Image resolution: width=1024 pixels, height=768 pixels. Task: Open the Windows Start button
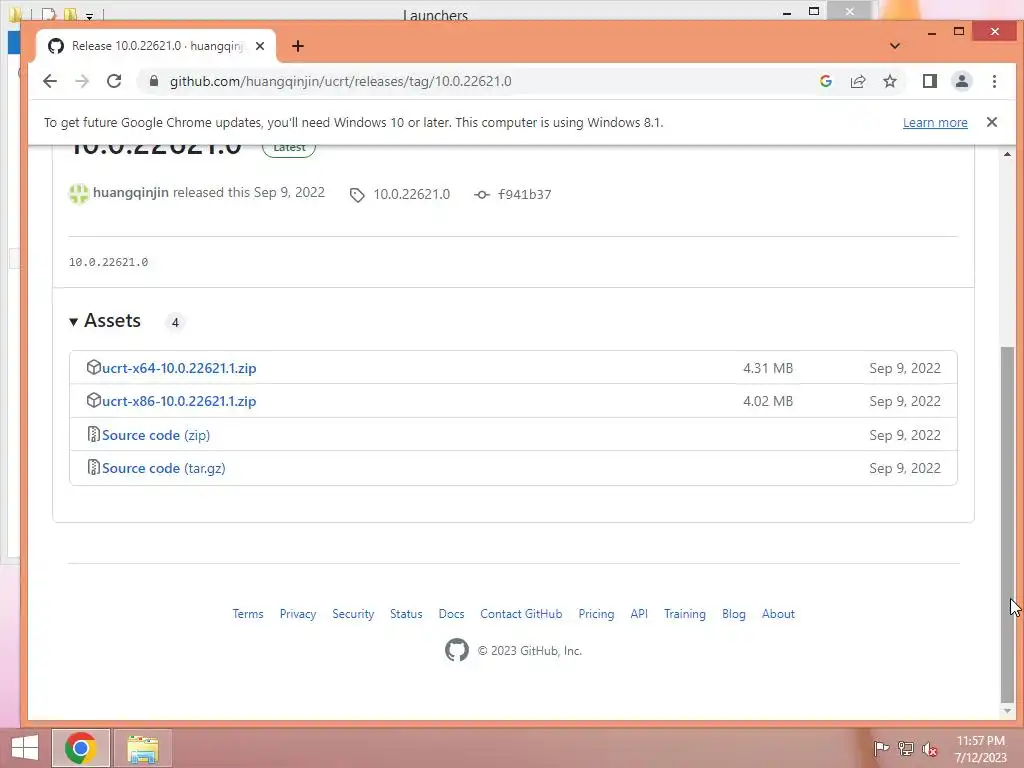coord(24,748)
